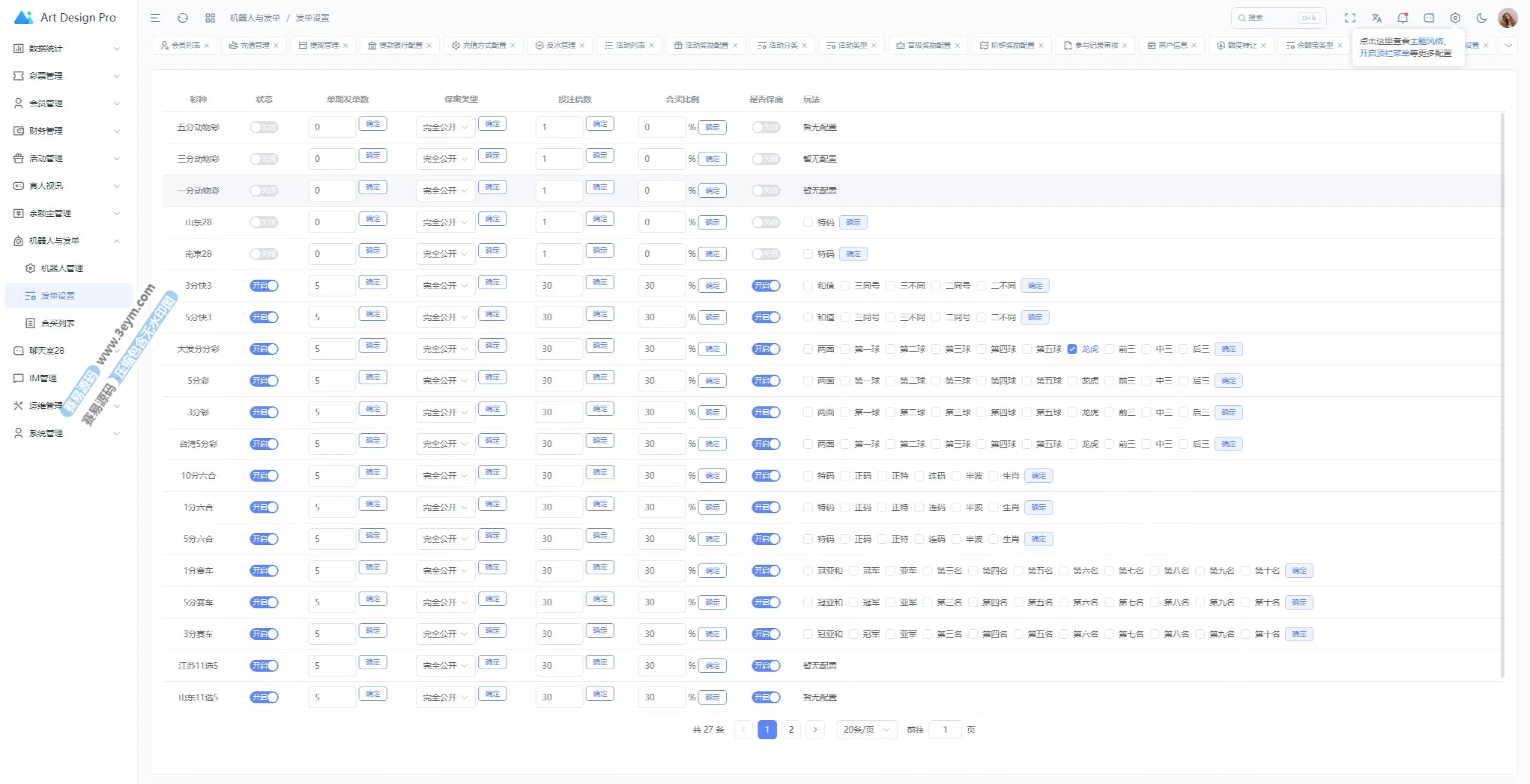Click the page refresh icon

[x=183, y=18]
